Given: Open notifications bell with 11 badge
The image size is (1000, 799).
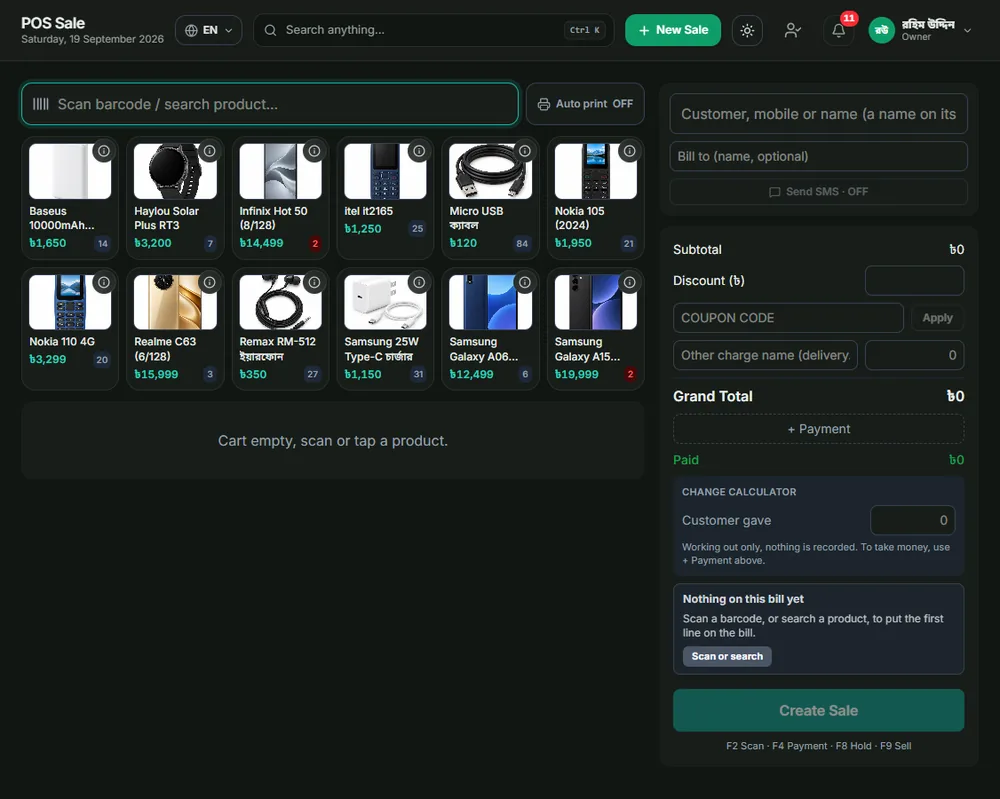Looking at the screenshot, I should 839,30.
